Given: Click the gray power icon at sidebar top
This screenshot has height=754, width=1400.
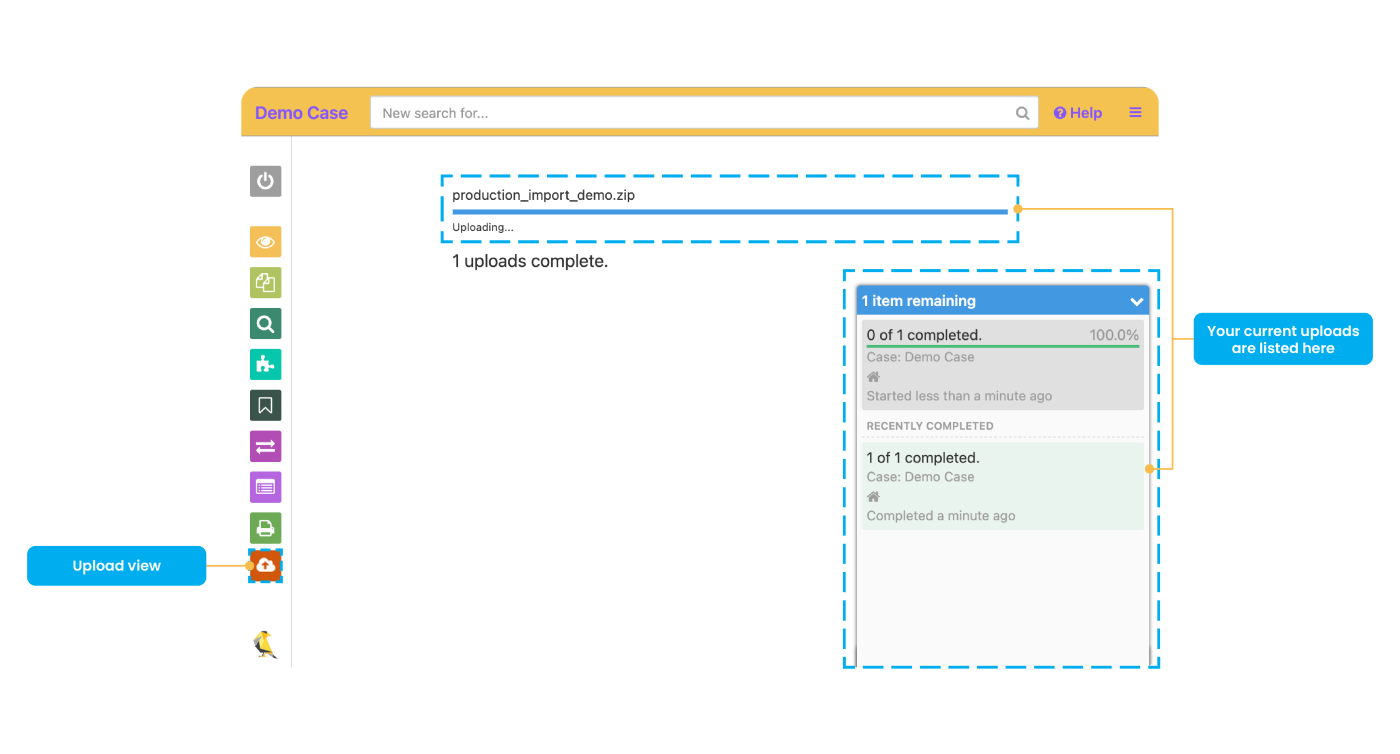Looking at the screenshot, I should (x=265, y=181).
